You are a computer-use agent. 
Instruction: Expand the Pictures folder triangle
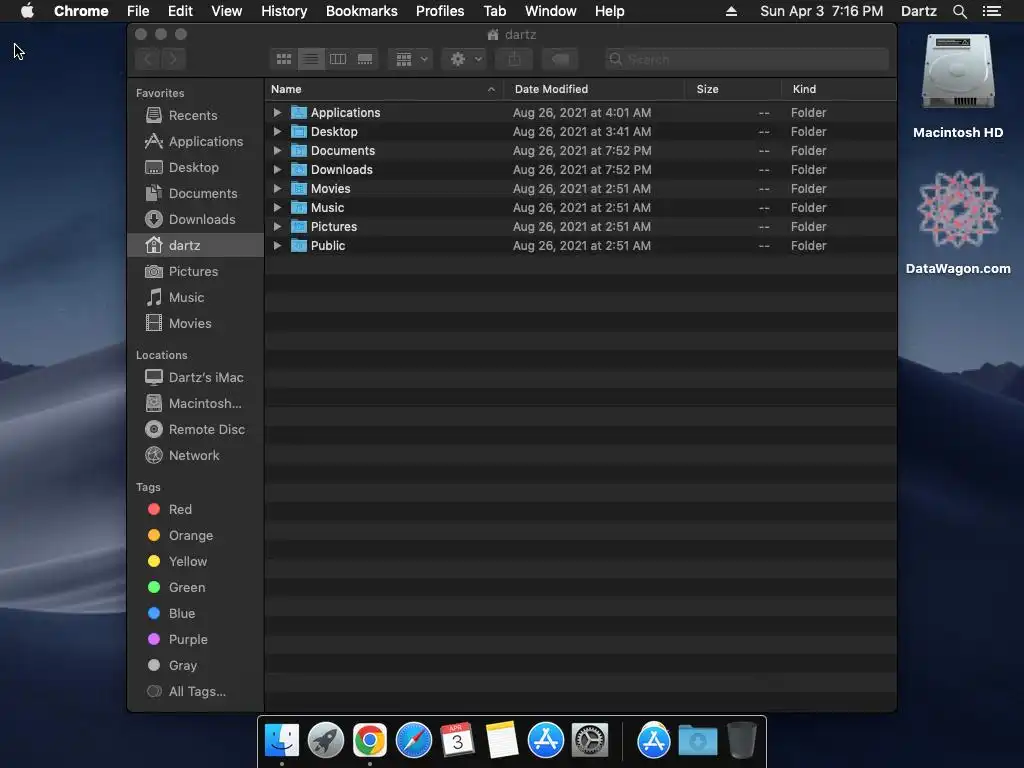[x=277, y=227]
